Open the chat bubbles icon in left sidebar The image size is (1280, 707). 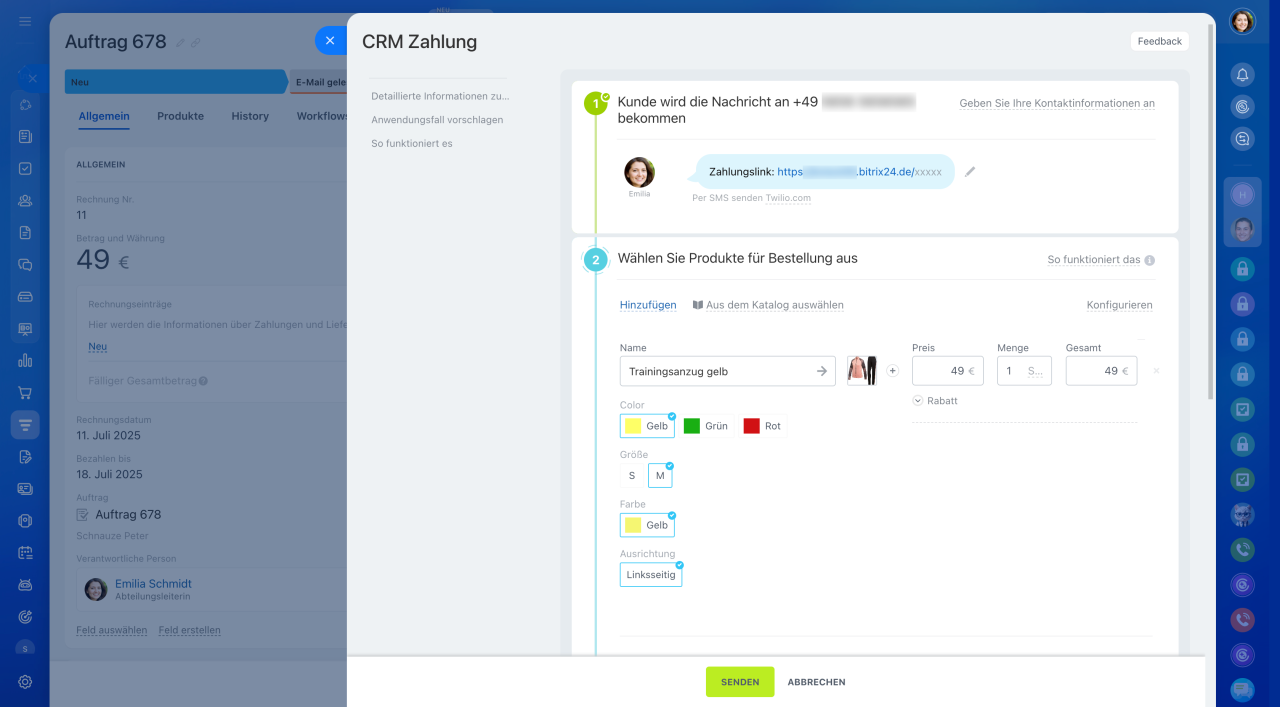click(x=25, y=264)
